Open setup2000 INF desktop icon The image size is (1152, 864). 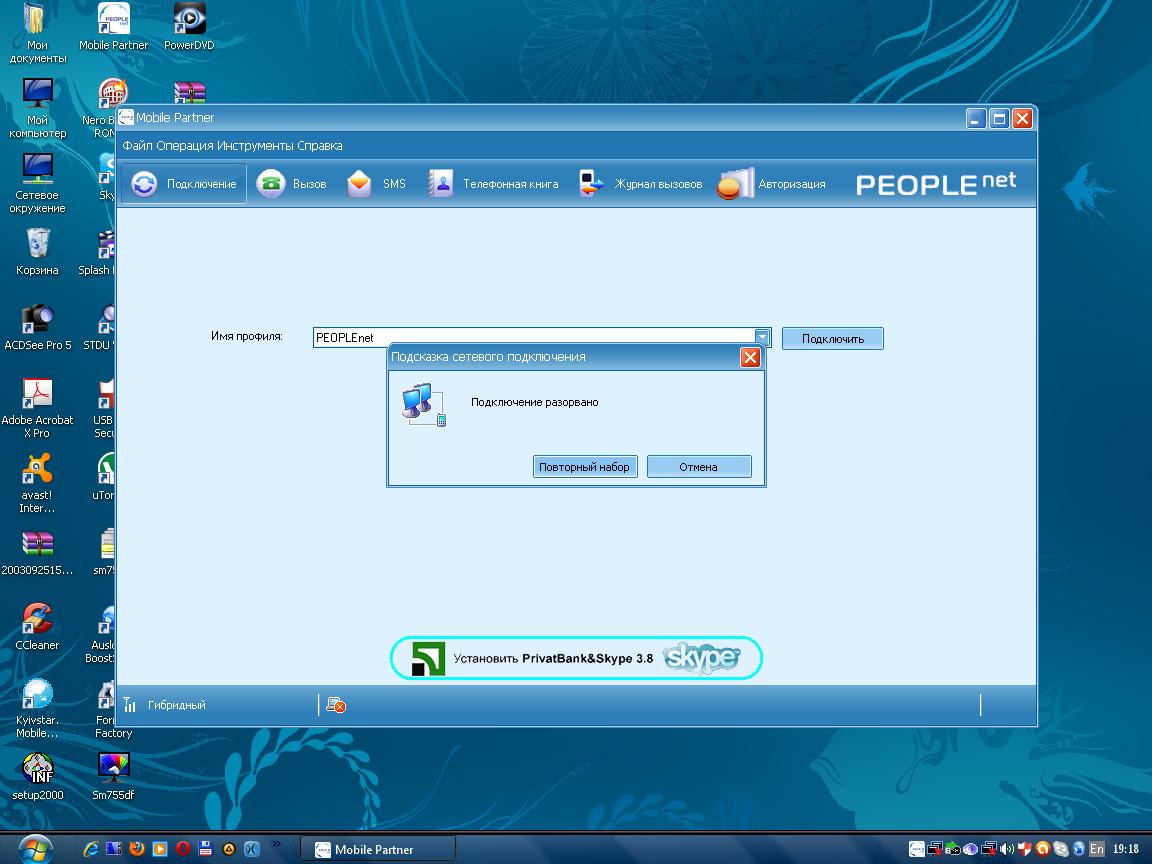pos(37,777)
